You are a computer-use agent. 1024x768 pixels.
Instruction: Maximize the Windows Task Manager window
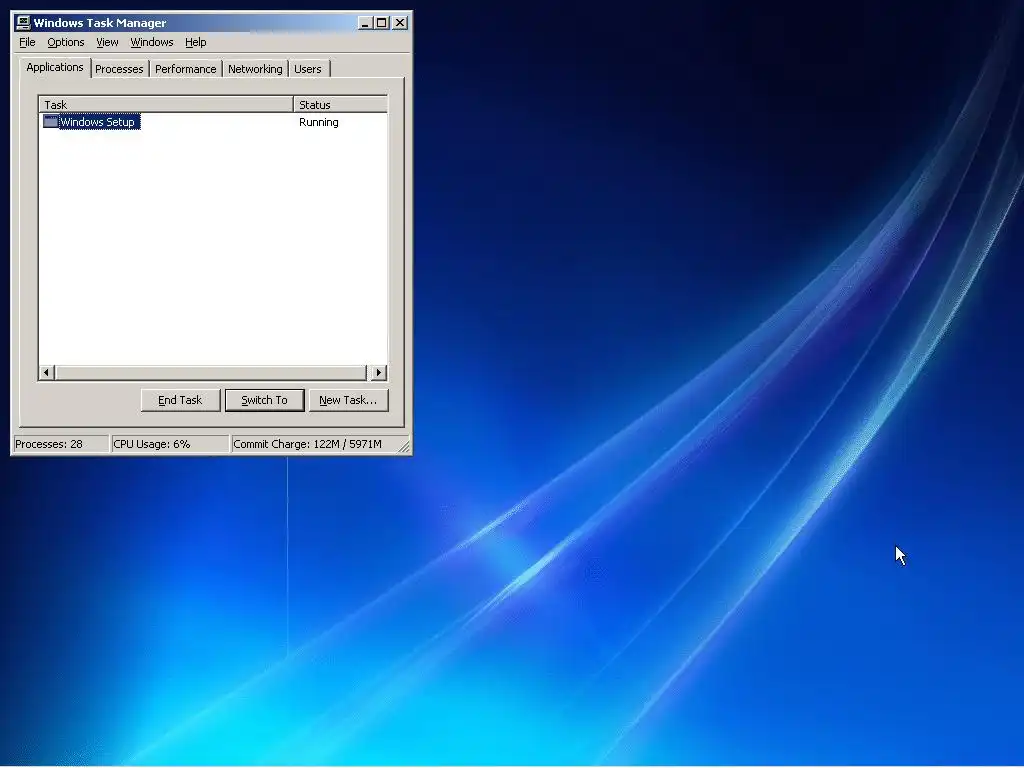pyautogui.click(x=381, y=23)
